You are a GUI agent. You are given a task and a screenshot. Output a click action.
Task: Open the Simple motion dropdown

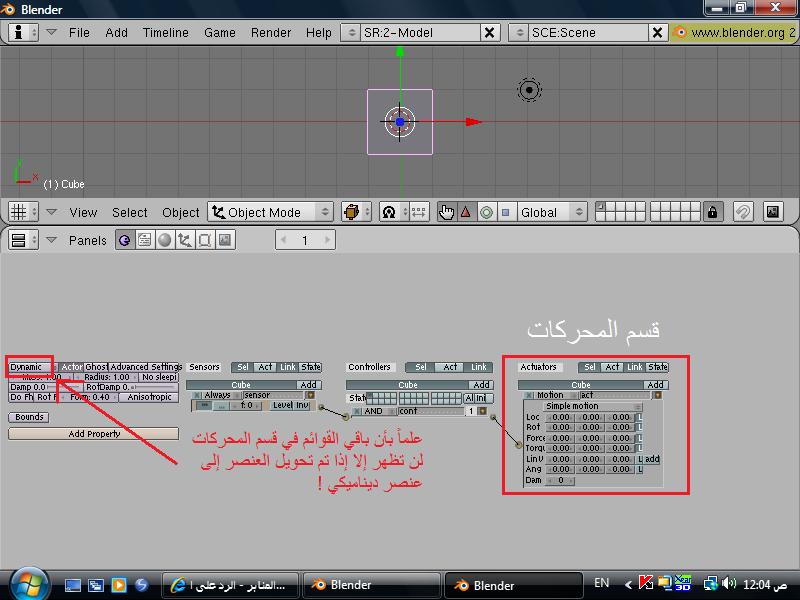click(594, 406)
